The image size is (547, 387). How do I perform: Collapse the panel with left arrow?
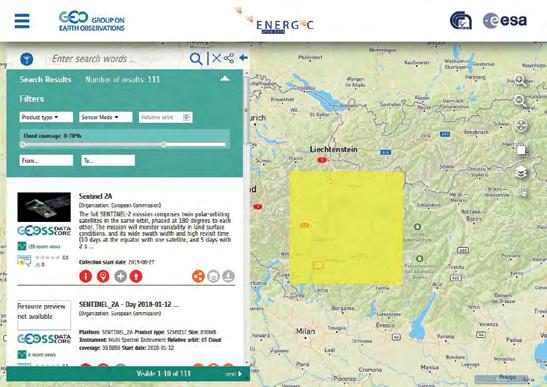243,58
